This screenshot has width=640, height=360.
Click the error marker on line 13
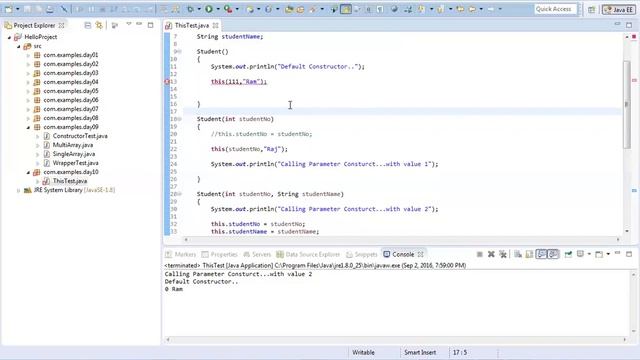(167, 82)
